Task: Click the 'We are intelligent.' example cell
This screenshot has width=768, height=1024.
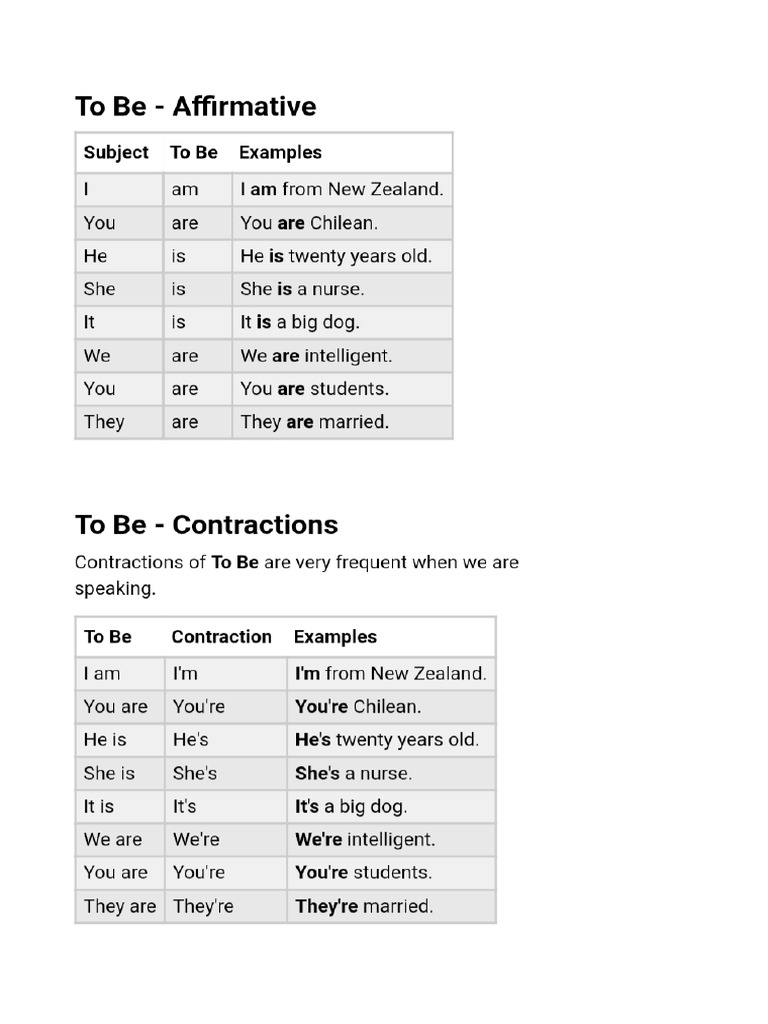Action: [x=342, y=356]
